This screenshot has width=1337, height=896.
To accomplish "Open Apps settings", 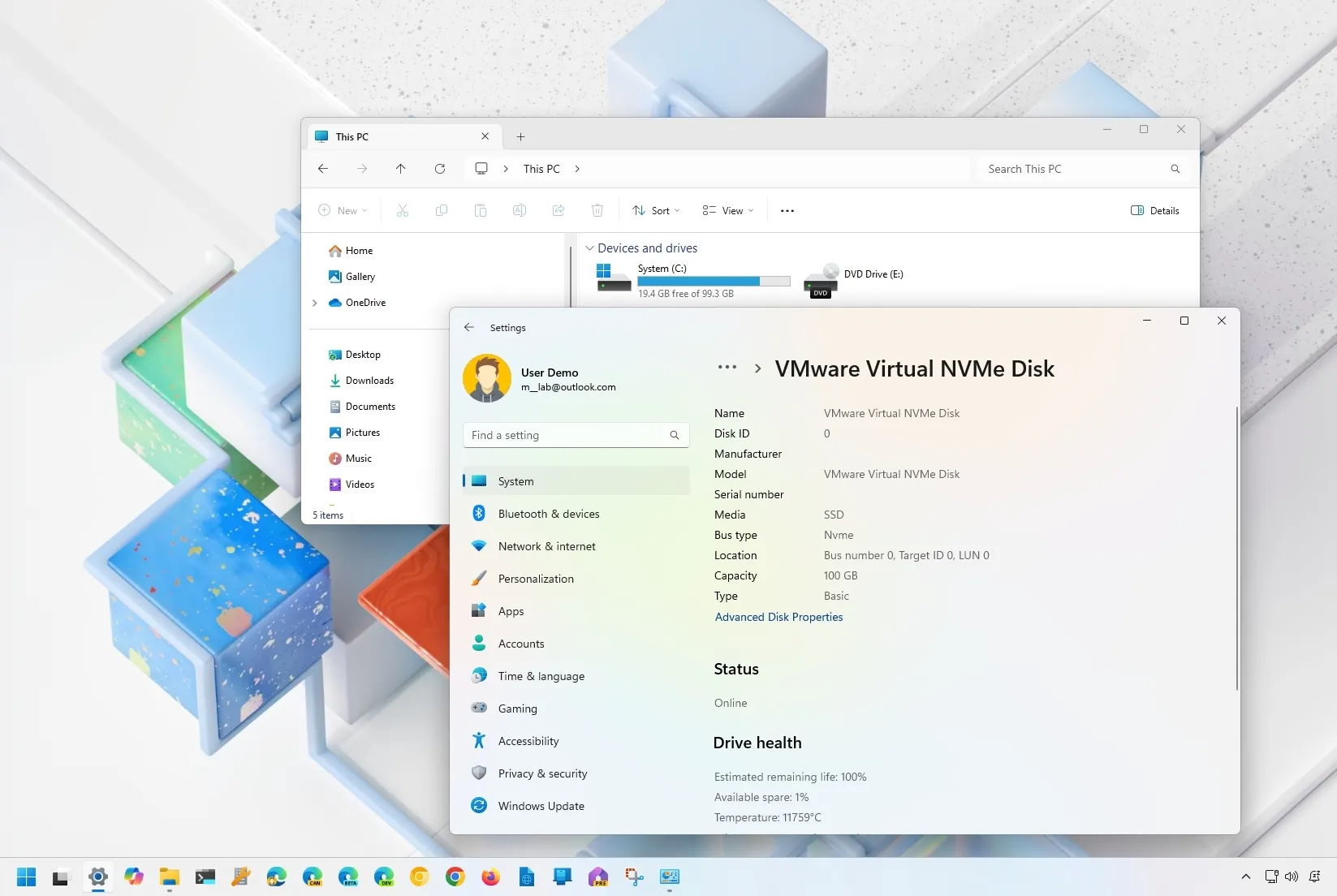I will (576, 611).
